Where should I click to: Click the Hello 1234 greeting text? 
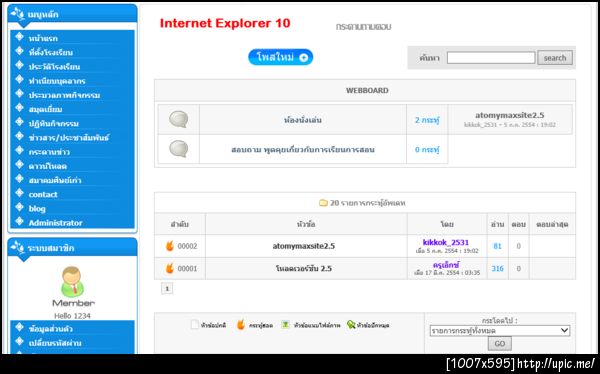pyautogui.click(x=72, y=316)
